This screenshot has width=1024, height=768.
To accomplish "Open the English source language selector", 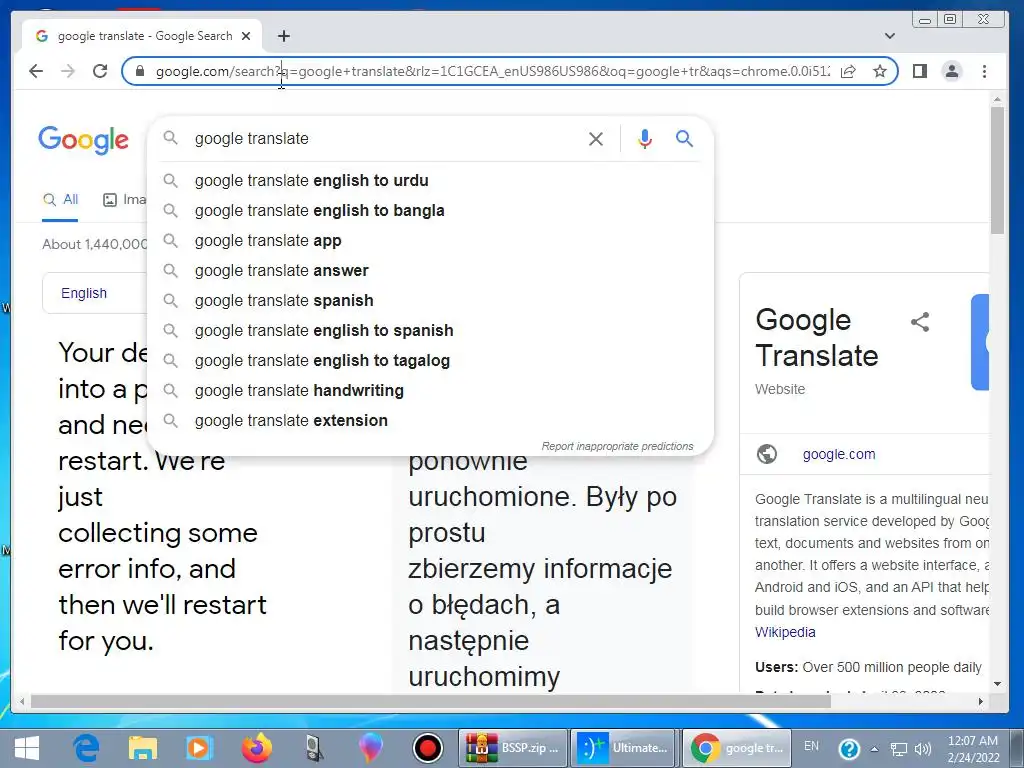I will [x=84, y=293].
